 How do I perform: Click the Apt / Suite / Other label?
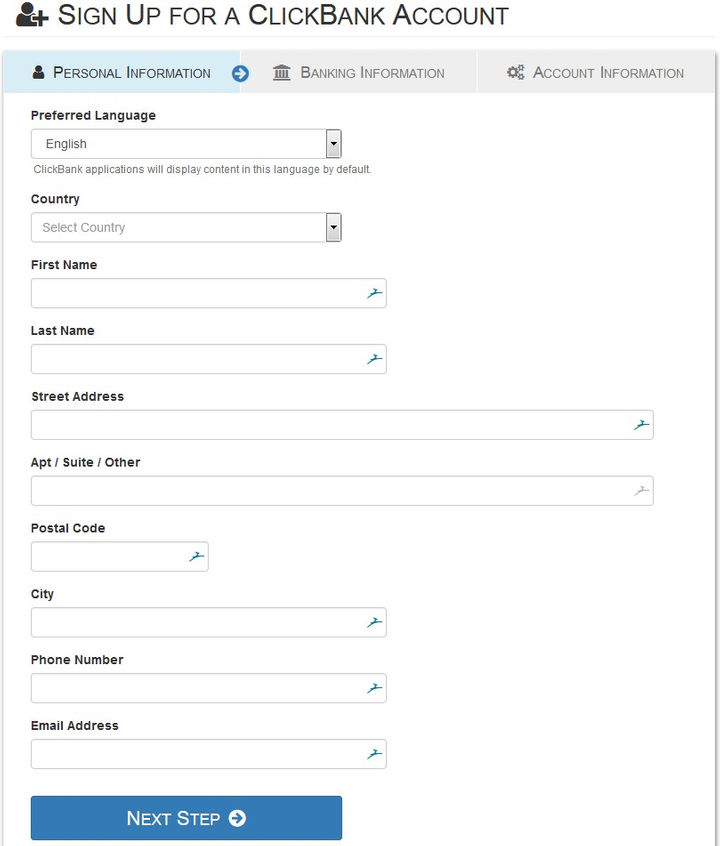[85, 462]
